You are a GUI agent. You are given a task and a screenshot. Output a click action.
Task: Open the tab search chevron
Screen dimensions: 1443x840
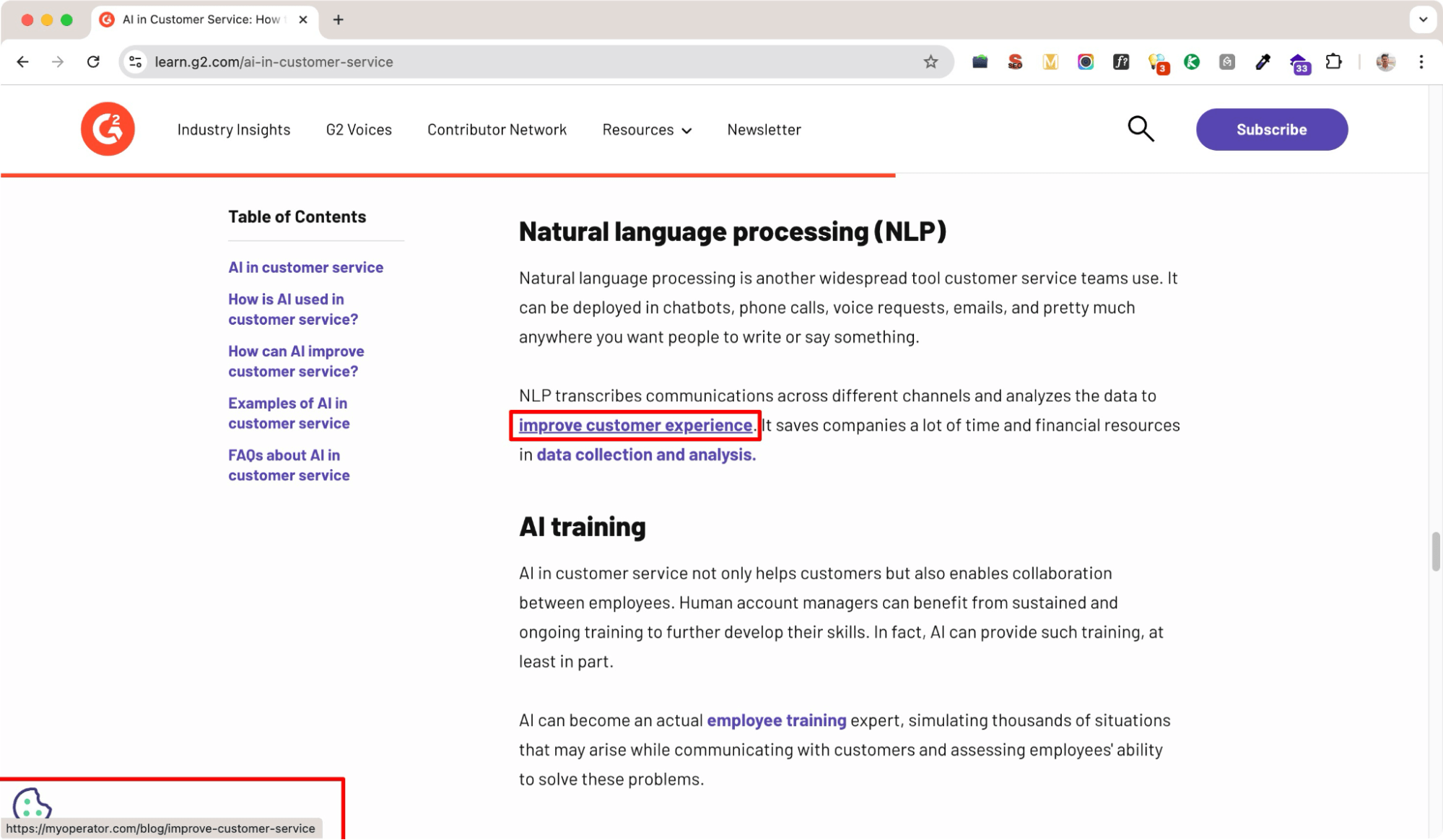click(1423, 19)
